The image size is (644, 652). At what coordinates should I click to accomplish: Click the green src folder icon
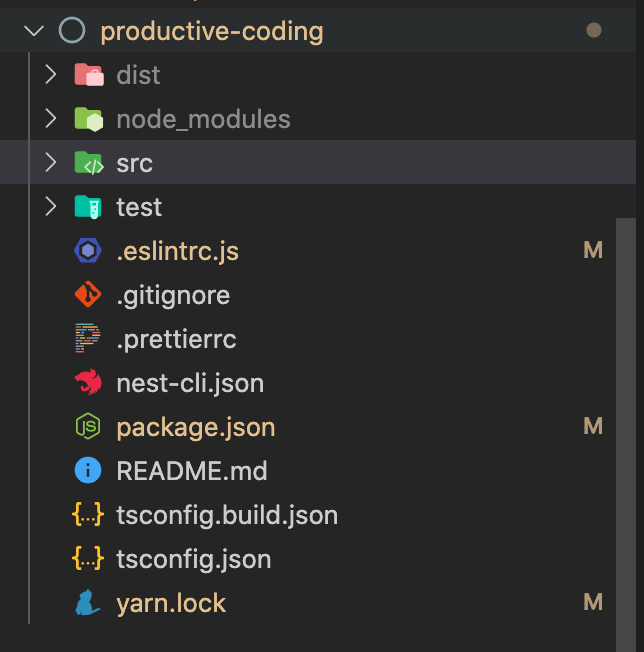pos(88,163)
